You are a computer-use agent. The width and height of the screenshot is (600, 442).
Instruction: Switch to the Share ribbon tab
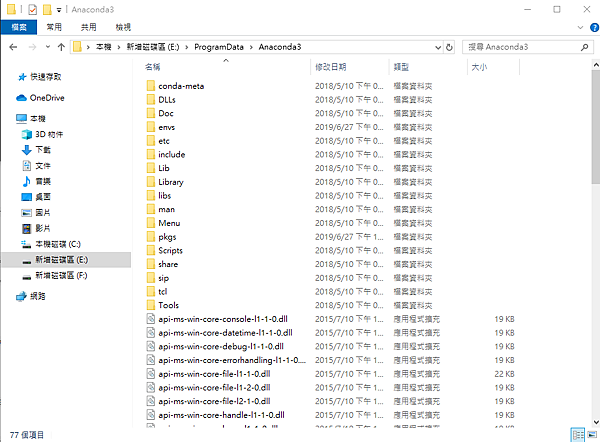click(88, 27)
